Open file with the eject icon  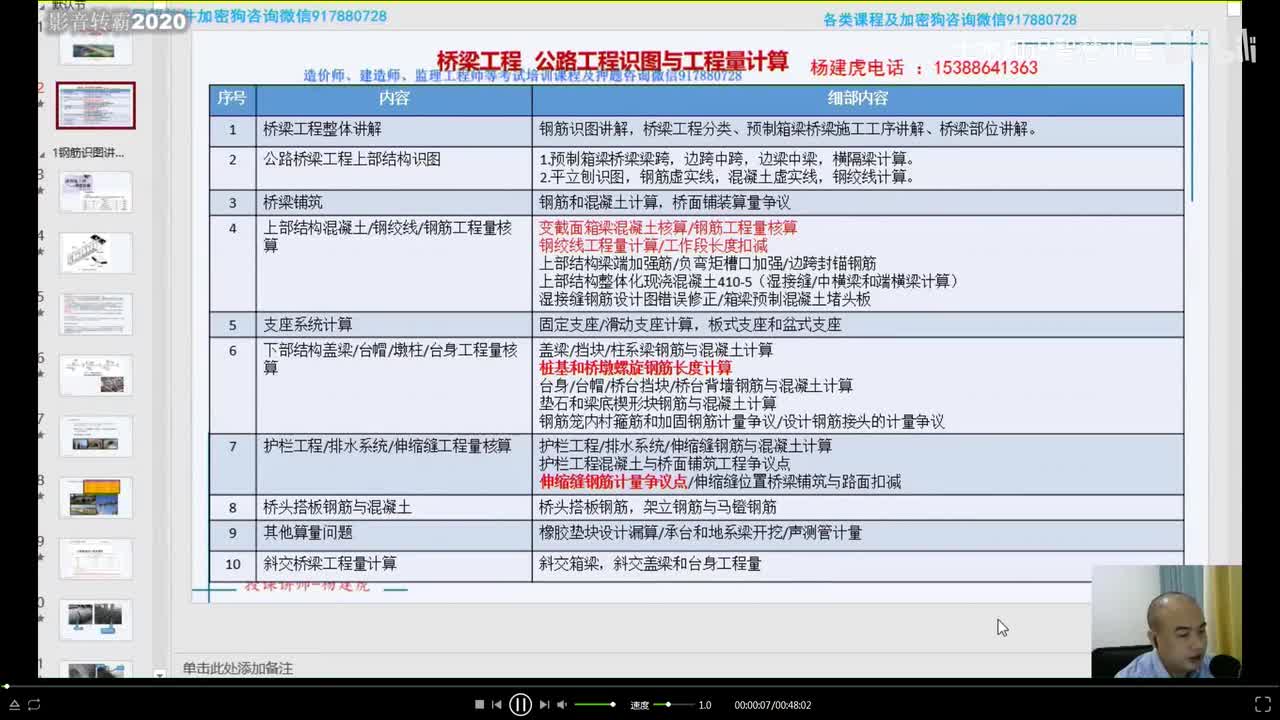[x=14, y=705]
